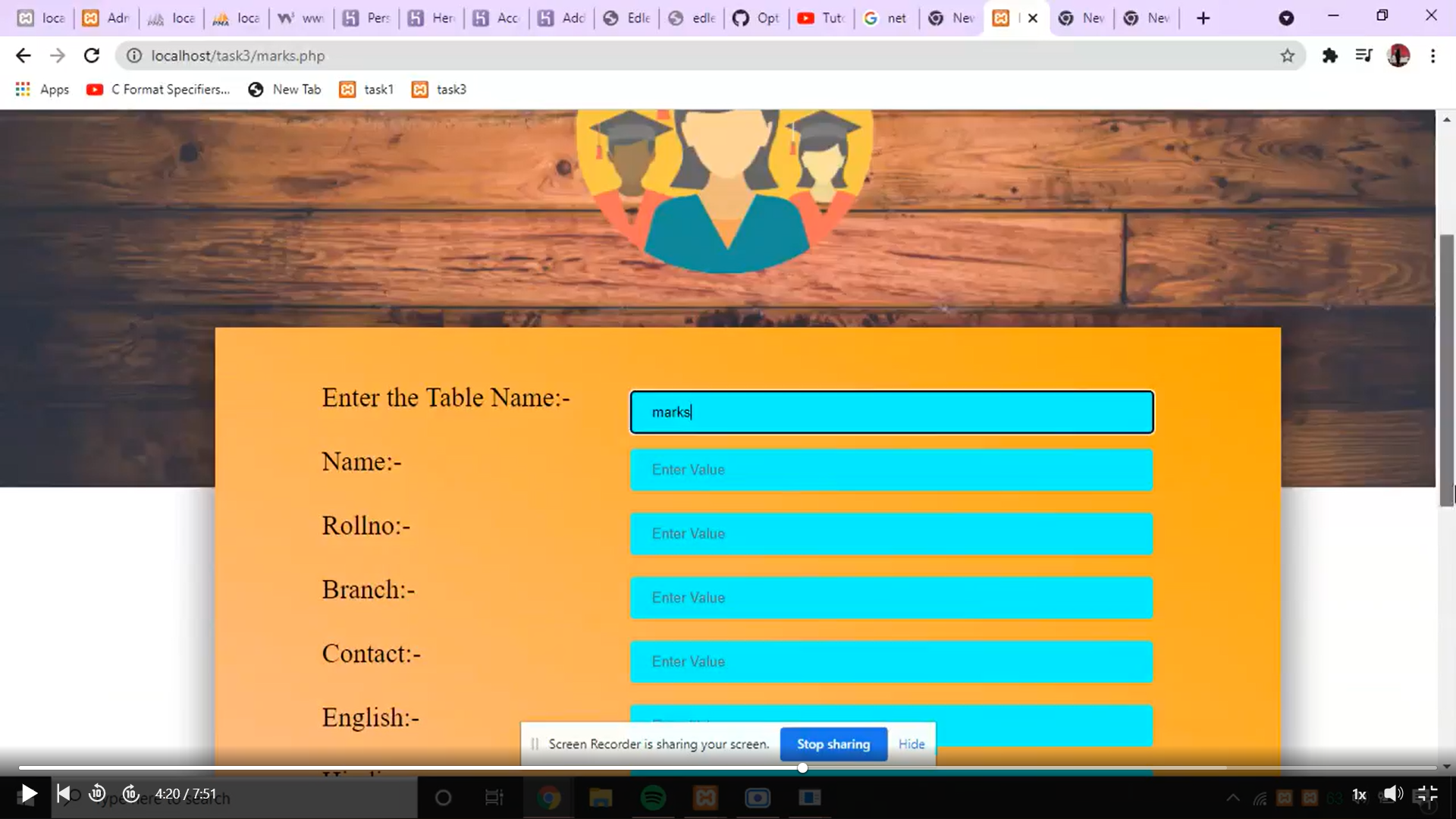The height and width of the screenshot is (819, 1456).
Task: Toggle the video volume speaker icon
Action: click(x=1392, y=794)
